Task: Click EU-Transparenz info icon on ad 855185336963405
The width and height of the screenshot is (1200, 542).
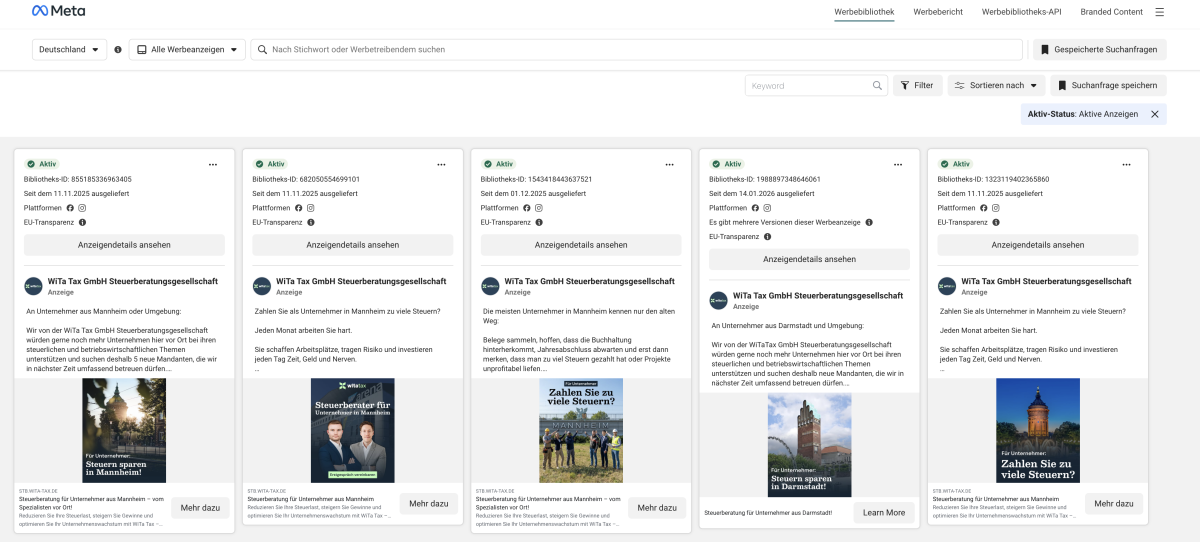Action: [82, 222]
